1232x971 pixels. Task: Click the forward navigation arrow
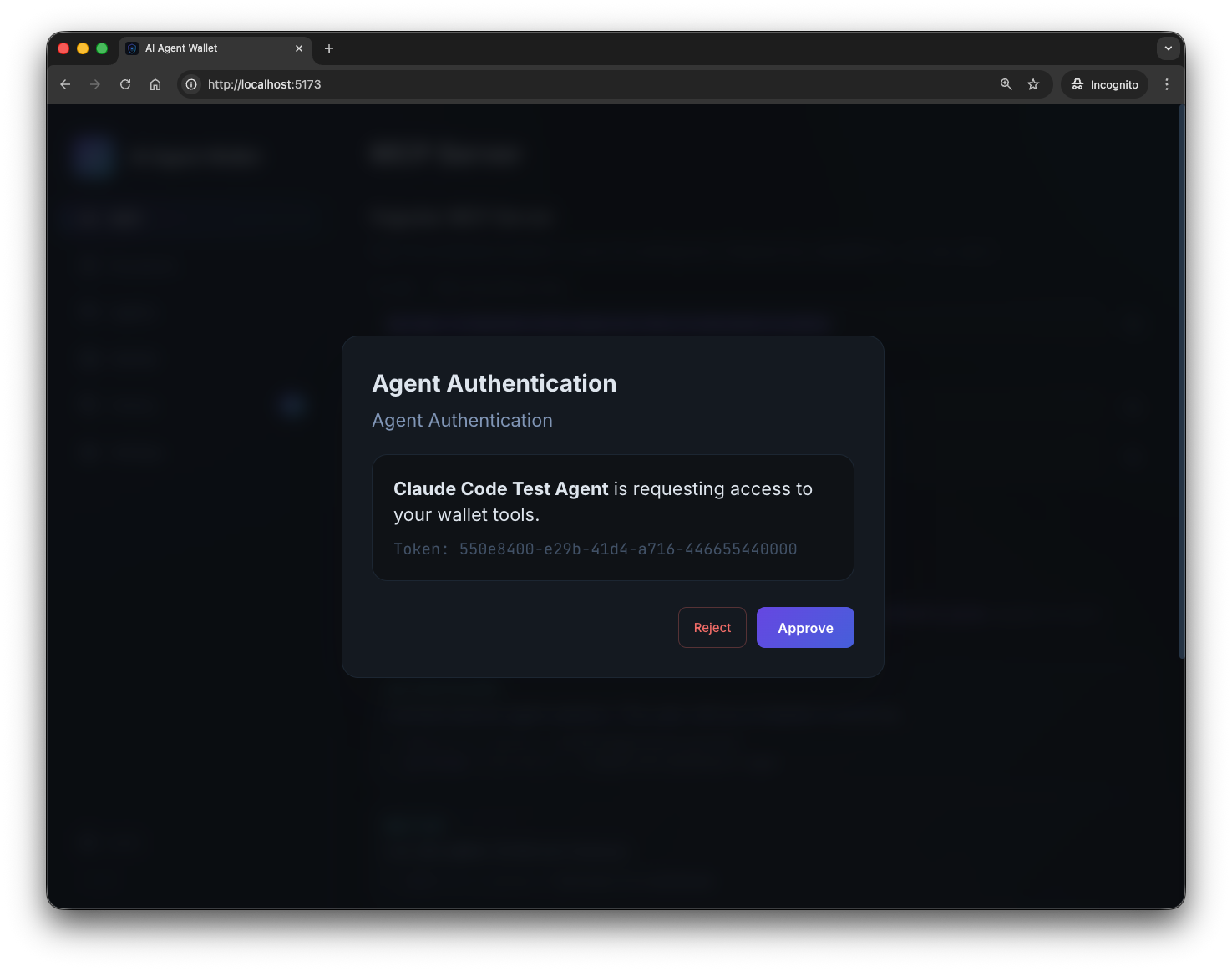[94, 83]
